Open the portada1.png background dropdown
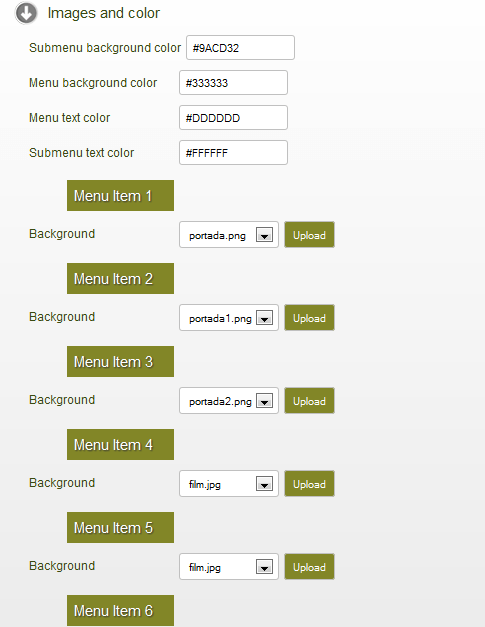Viewport: 485px width, 627px height. [x=229, y=317]
